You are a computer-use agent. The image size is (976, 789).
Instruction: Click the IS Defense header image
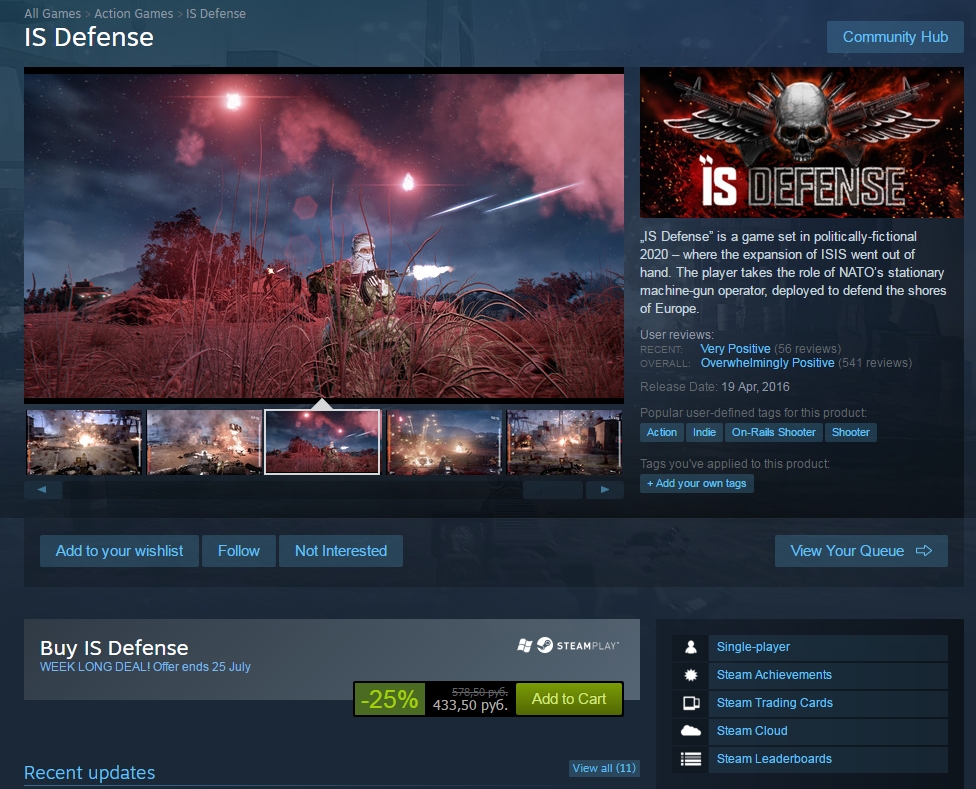[802, 142]
